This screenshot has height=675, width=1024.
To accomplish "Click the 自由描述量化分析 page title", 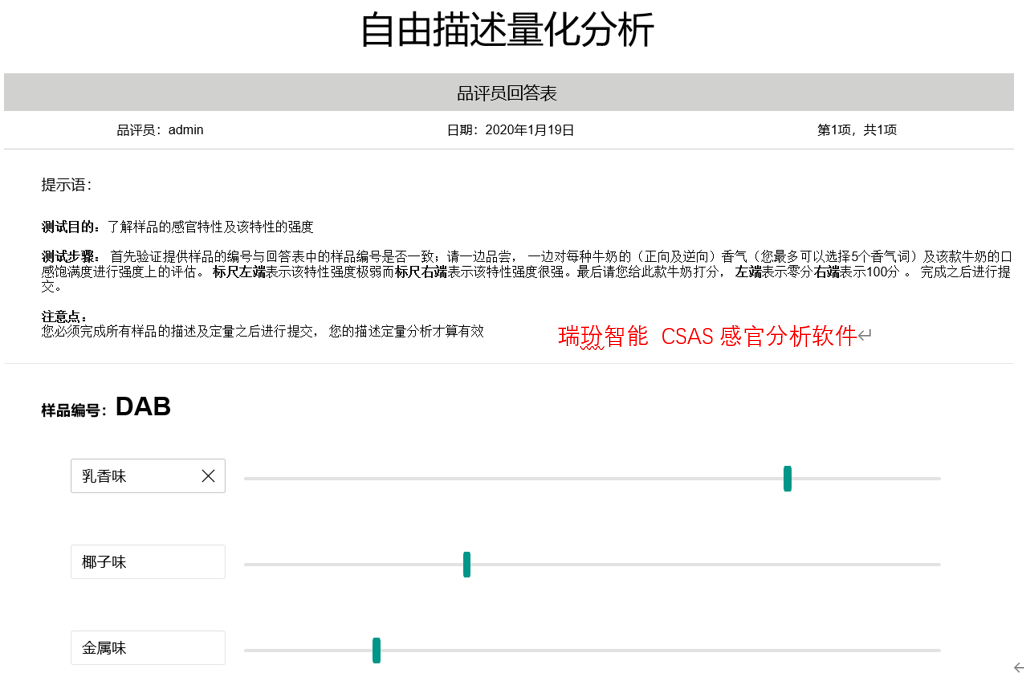I will pos(507,30).
